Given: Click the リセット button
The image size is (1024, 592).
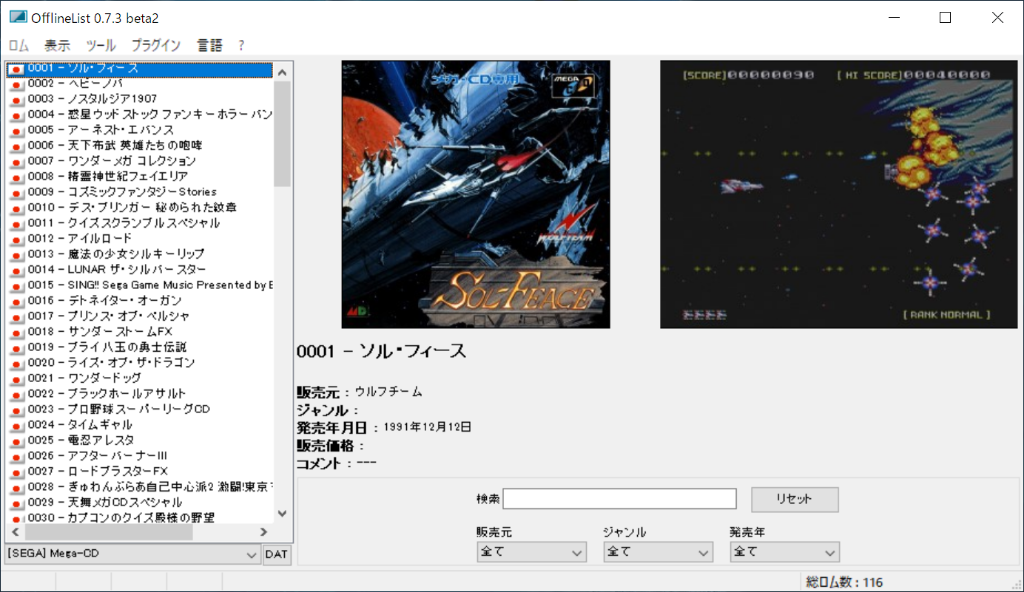Looking at the screenshot, I should 794,499.
